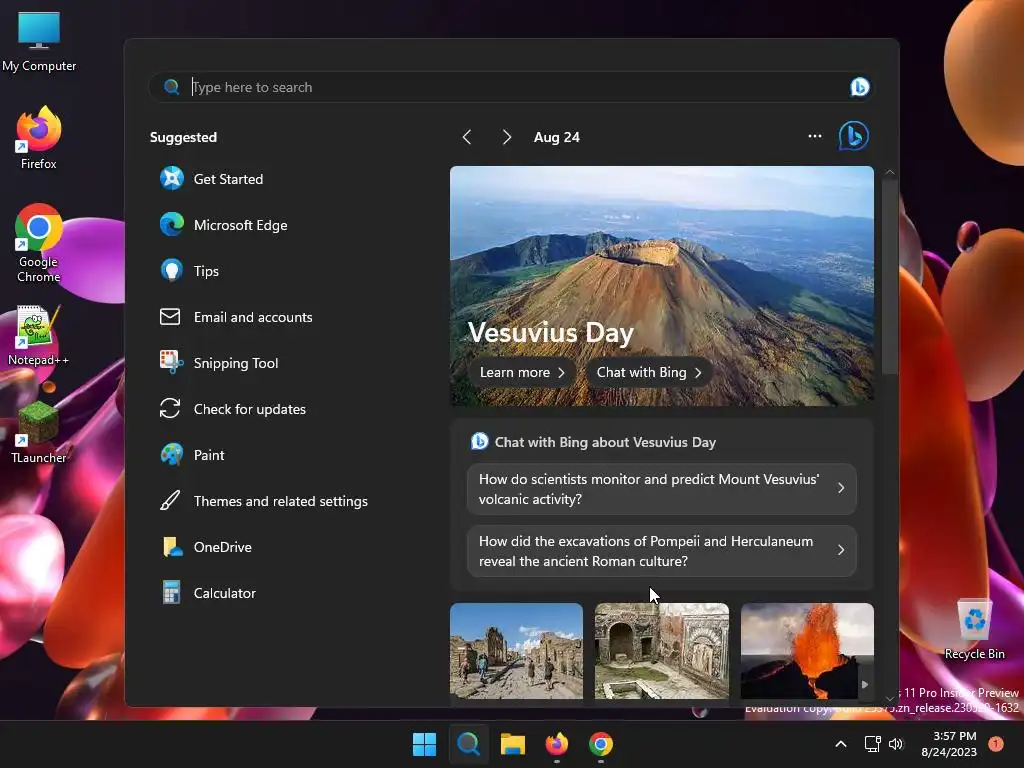Launch Calculator icon in suggestions

pyautogui.click(x=172, y=592)
